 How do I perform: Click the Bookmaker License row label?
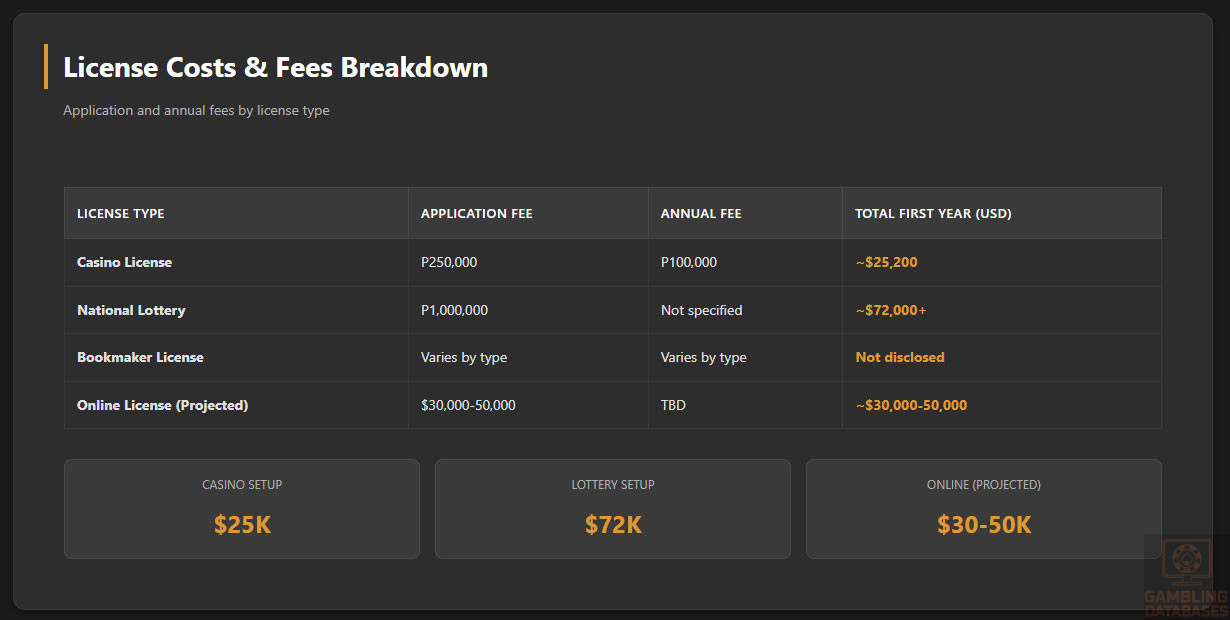(x=140, y=357)
